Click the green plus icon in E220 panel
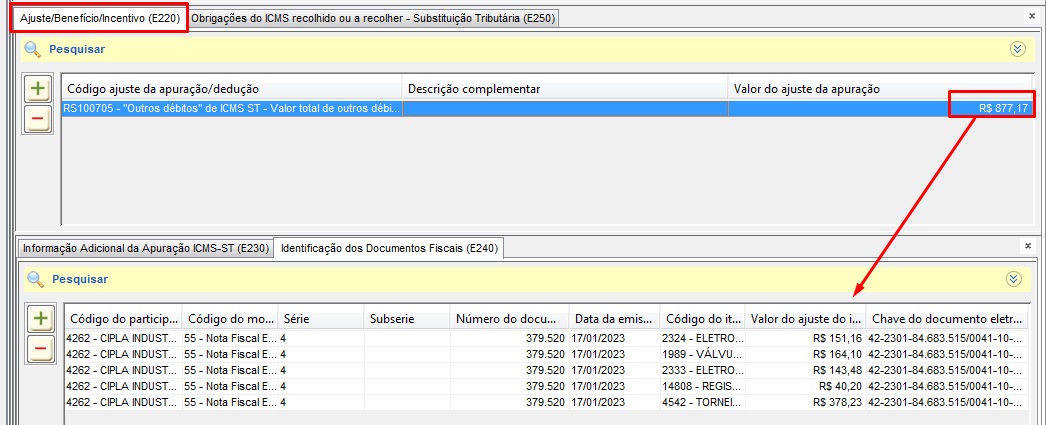Screen dimensions: 1046x425 [38, 89]
